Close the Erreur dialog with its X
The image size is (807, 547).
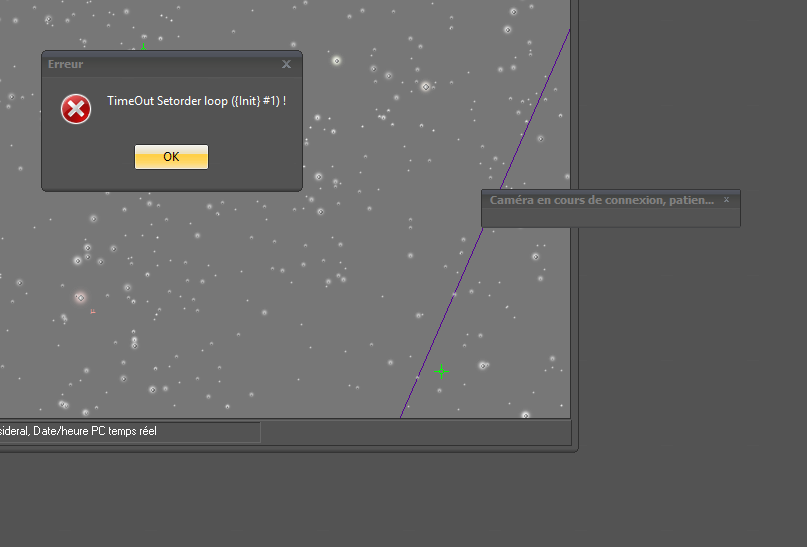coord(287,64)
